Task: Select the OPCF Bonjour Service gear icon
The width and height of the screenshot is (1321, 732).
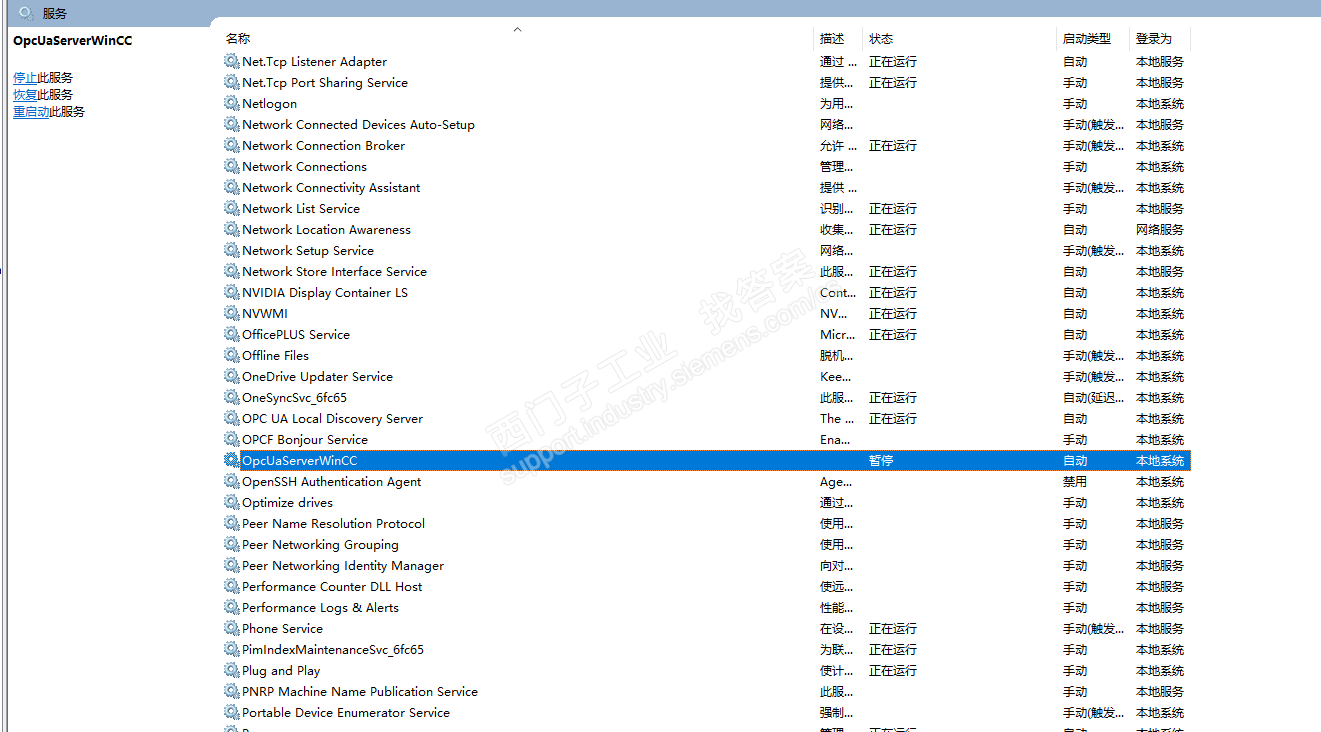Action: [x=232, y=439]
